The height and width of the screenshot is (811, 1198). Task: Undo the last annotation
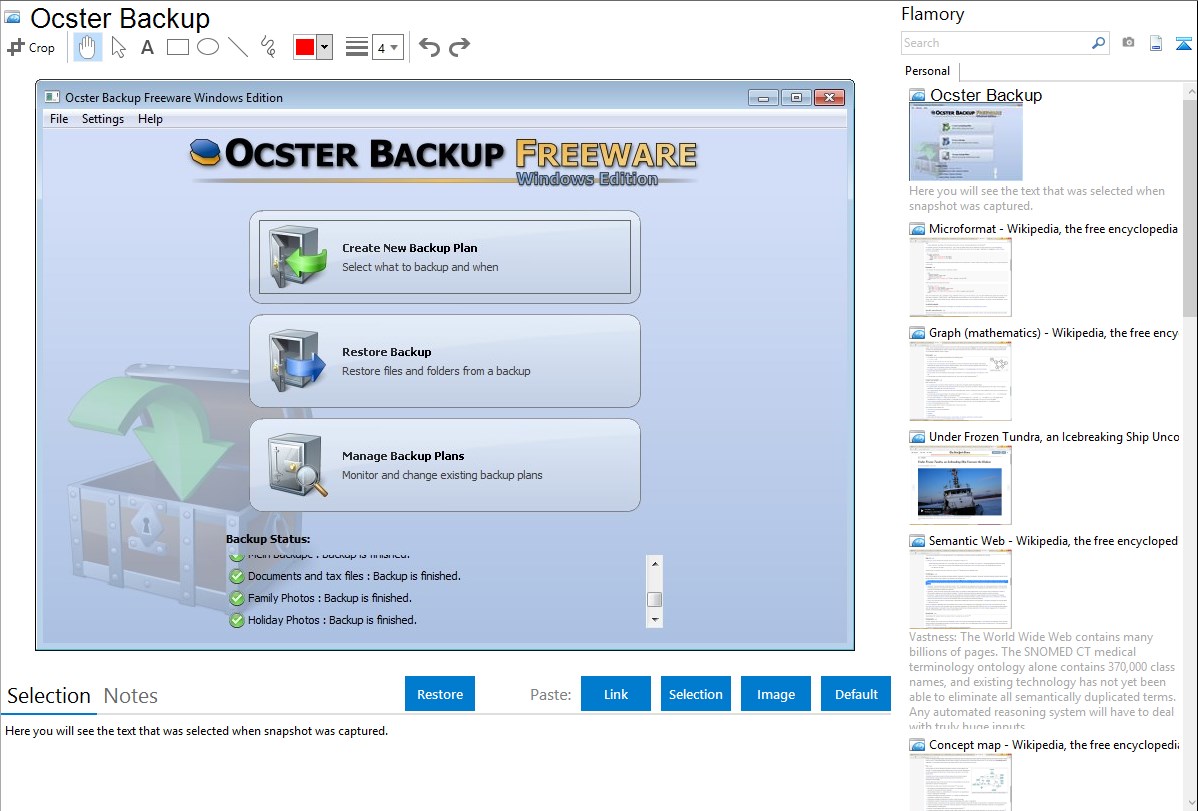429,47
